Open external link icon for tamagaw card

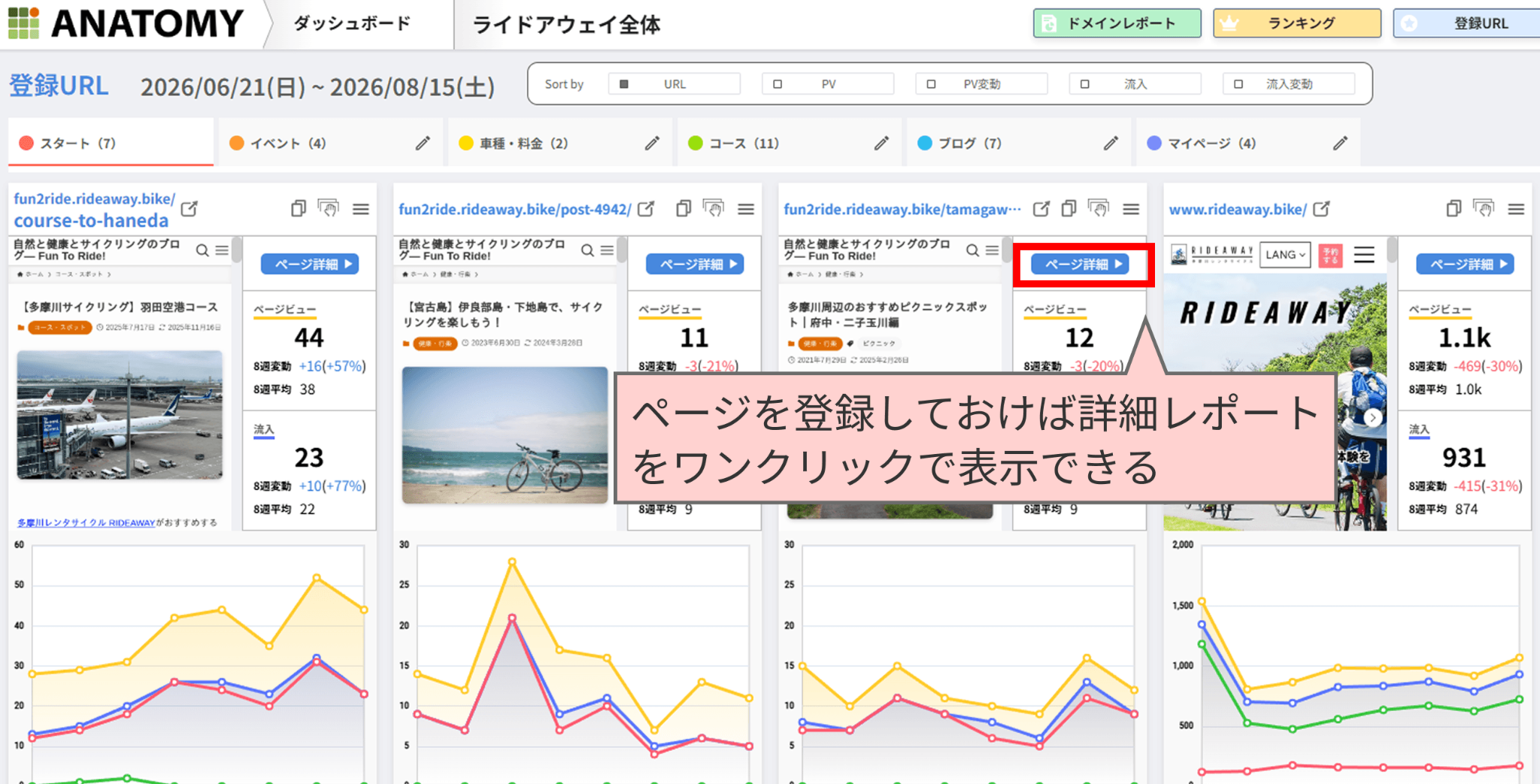pos(1041,209)
